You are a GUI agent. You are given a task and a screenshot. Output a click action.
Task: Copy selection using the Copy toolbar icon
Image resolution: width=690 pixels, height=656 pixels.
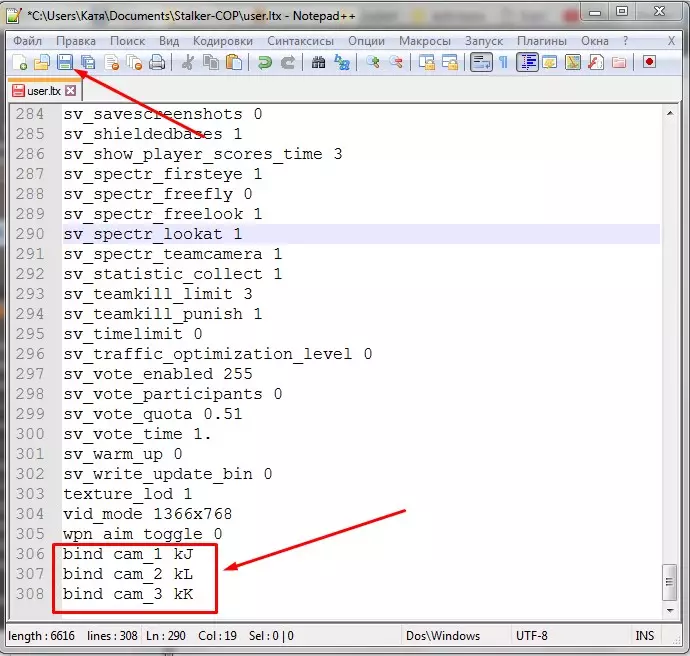click(211, 62)
